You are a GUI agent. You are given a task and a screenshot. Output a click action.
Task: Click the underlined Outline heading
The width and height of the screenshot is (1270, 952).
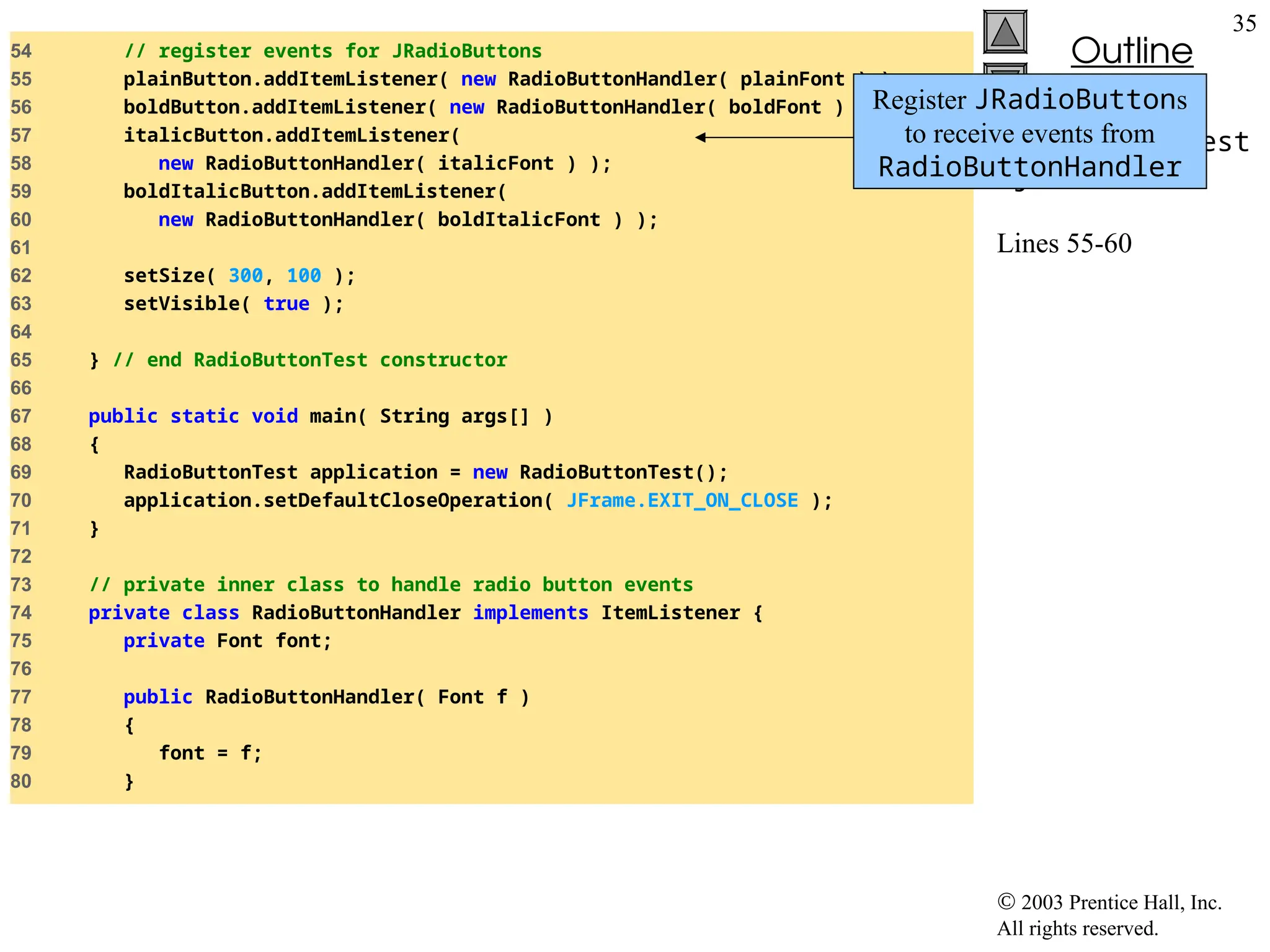[1131, 51]
